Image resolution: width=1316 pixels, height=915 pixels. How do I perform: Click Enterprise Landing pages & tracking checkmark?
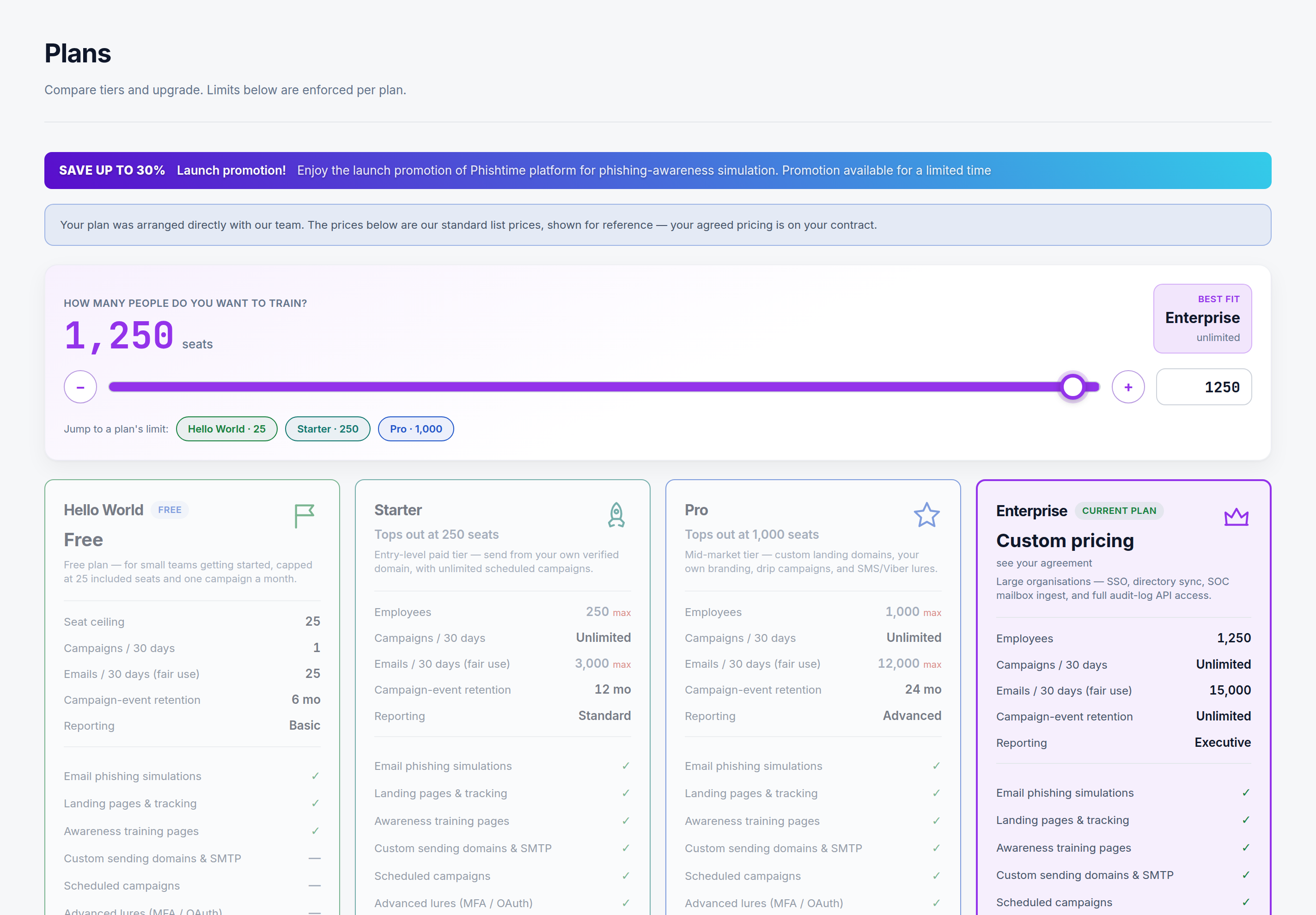(x=1246, y=820)
